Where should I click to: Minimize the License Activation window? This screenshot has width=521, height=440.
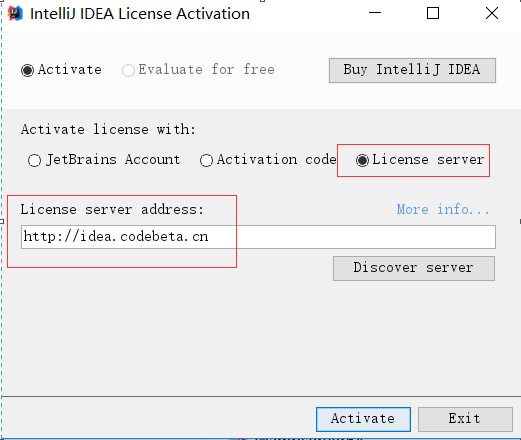375,13
